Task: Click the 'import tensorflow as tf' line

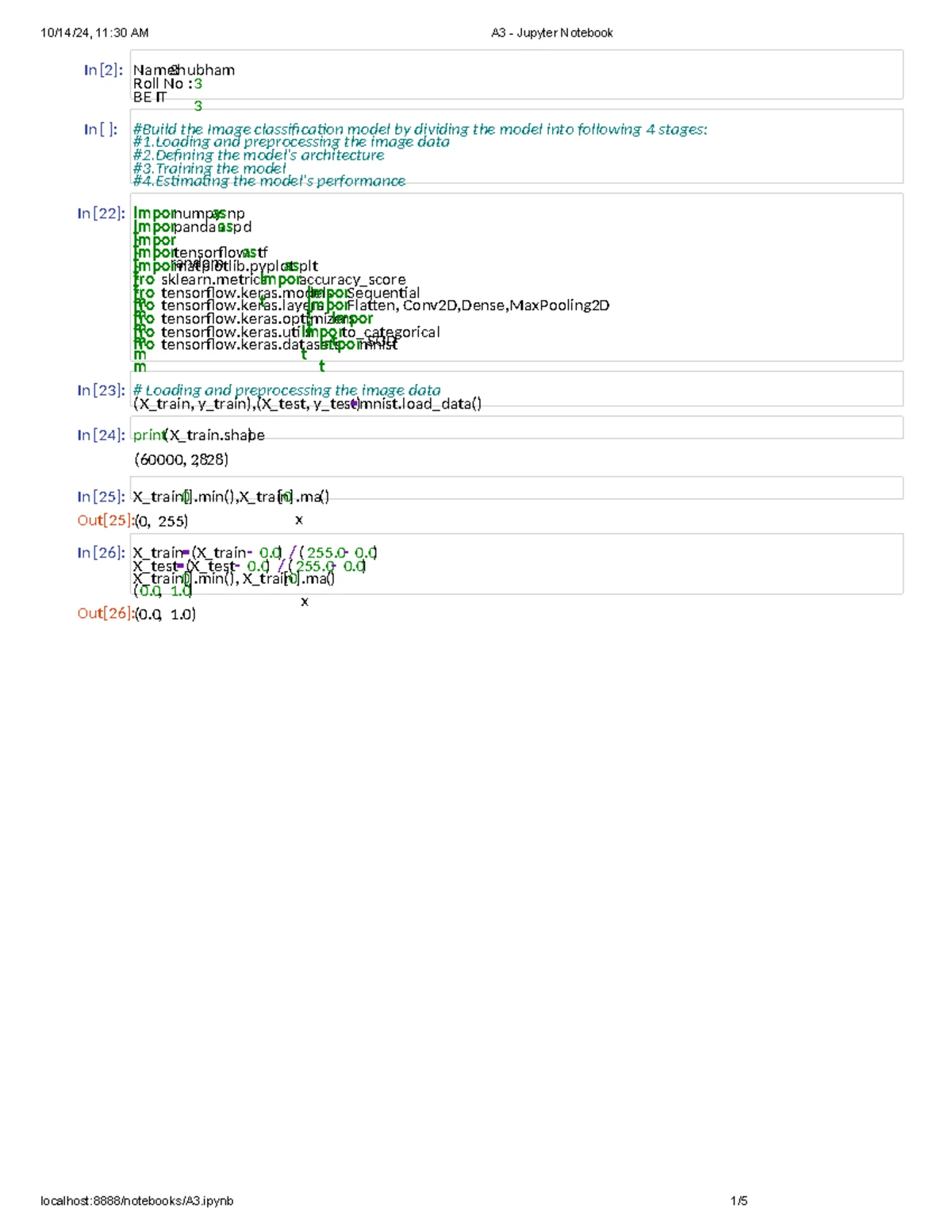Action: pos(201,253)
